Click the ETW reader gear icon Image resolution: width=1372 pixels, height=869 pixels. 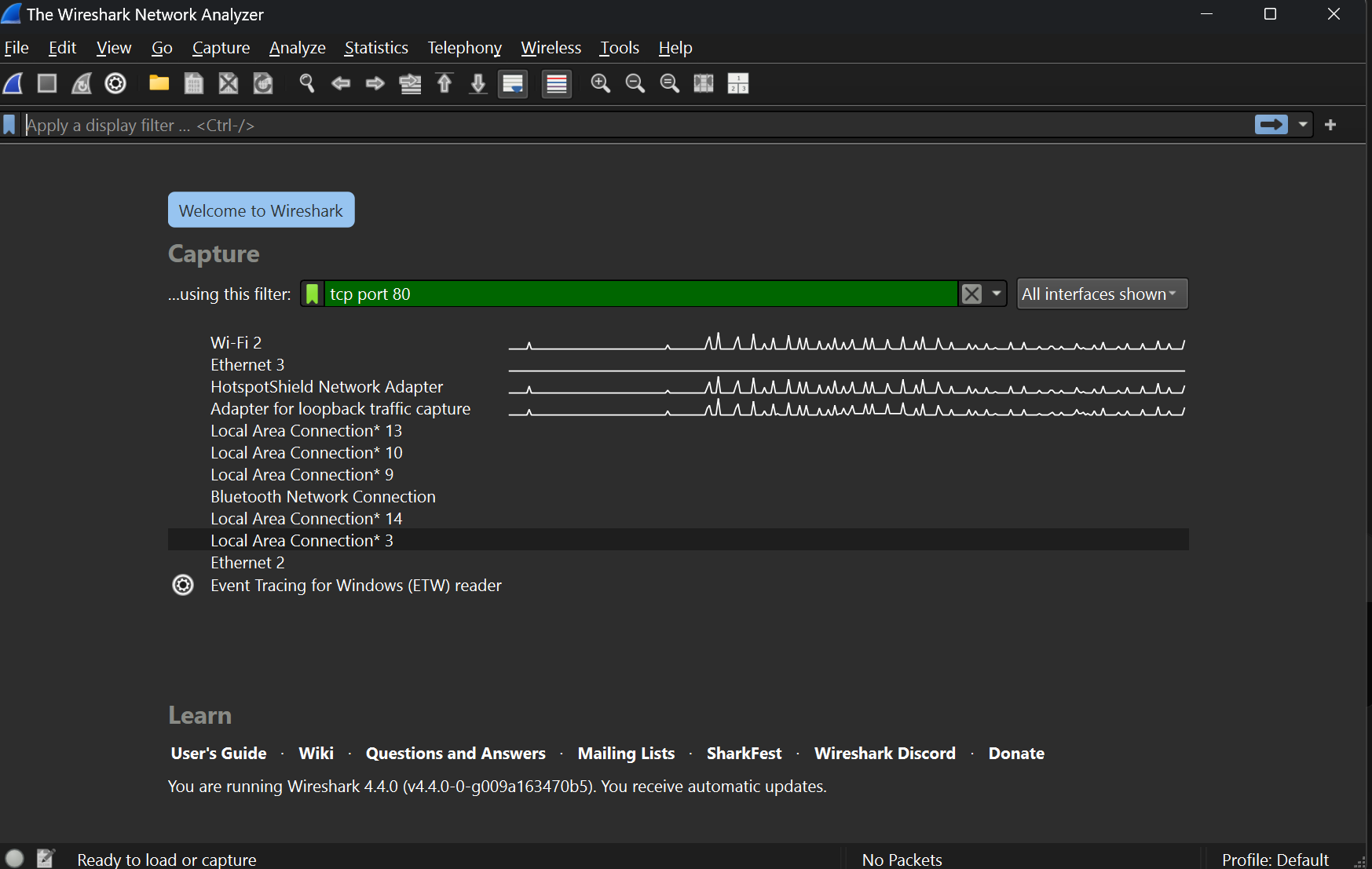183,586
